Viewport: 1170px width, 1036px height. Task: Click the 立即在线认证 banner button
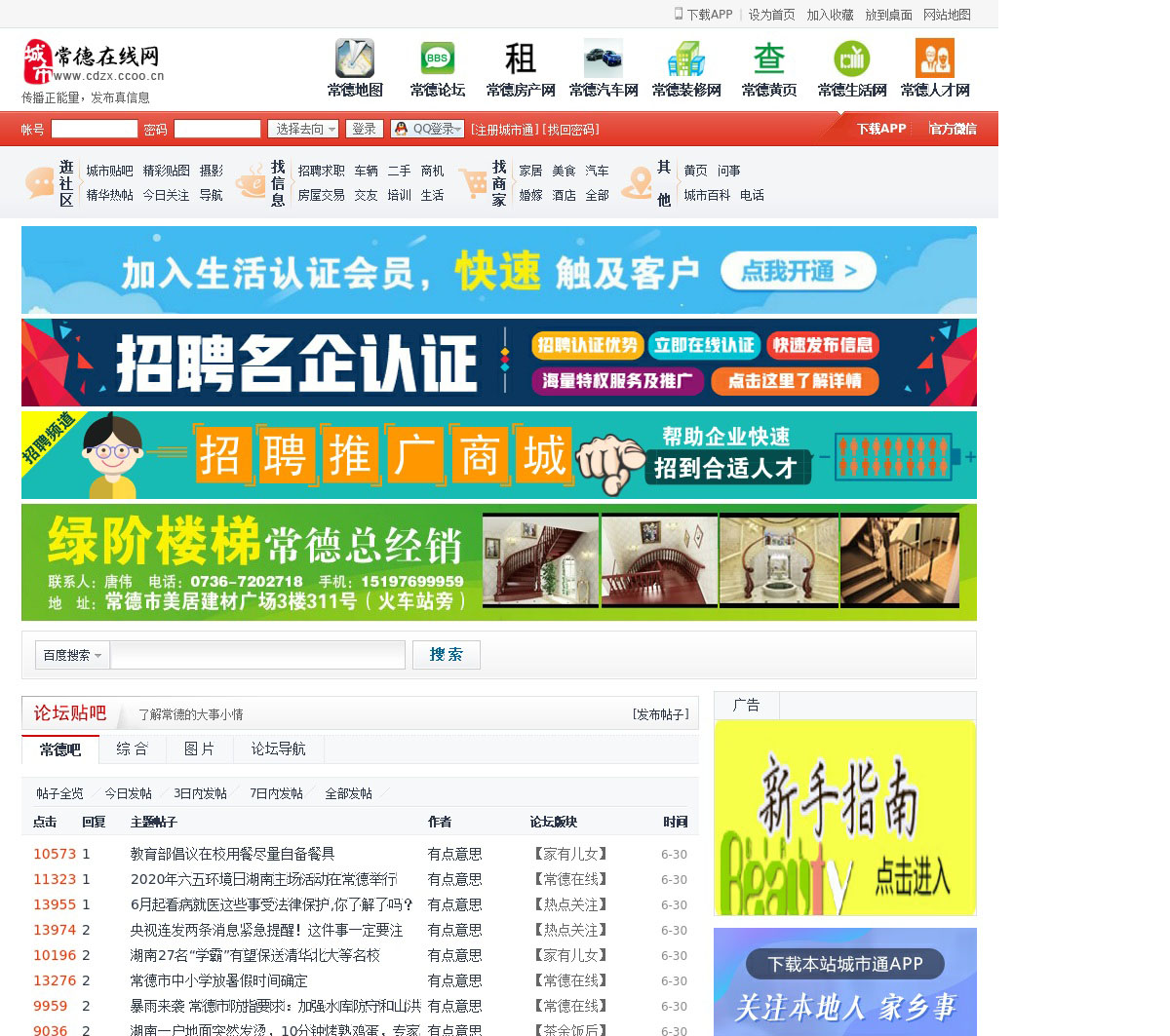(x=704, y=345)
